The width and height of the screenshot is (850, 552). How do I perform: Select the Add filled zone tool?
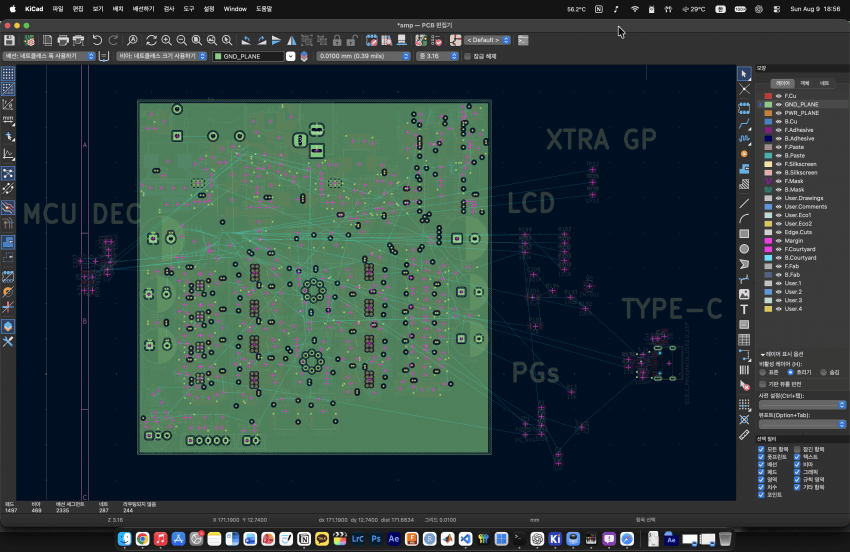coord(744,169)
